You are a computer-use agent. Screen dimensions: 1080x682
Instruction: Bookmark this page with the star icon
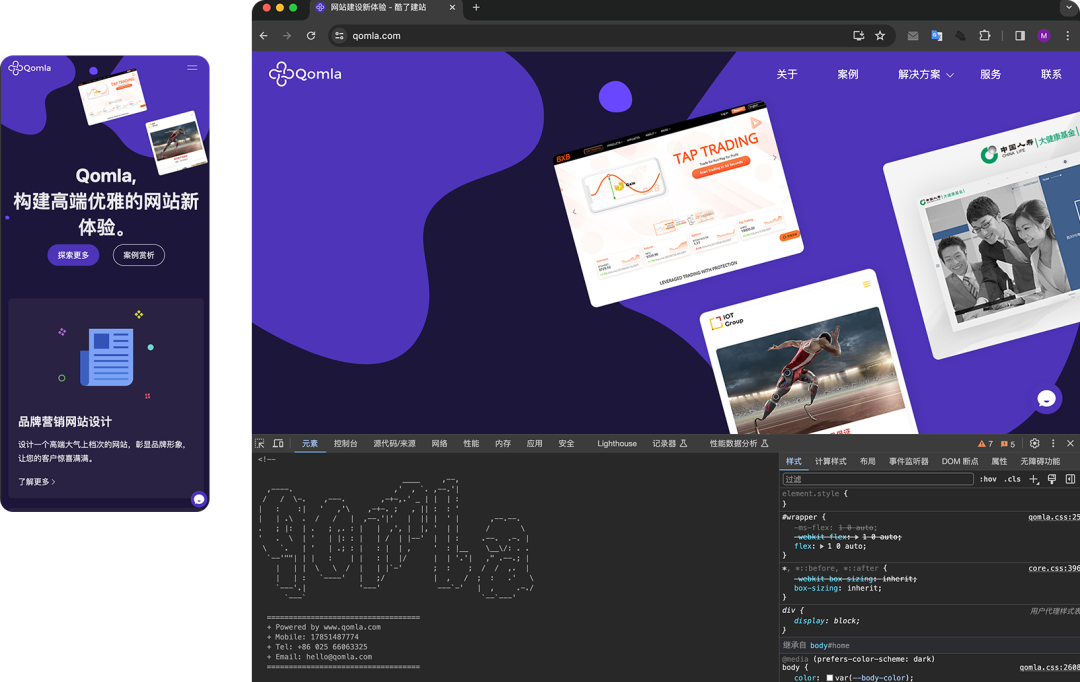(880, 36)
